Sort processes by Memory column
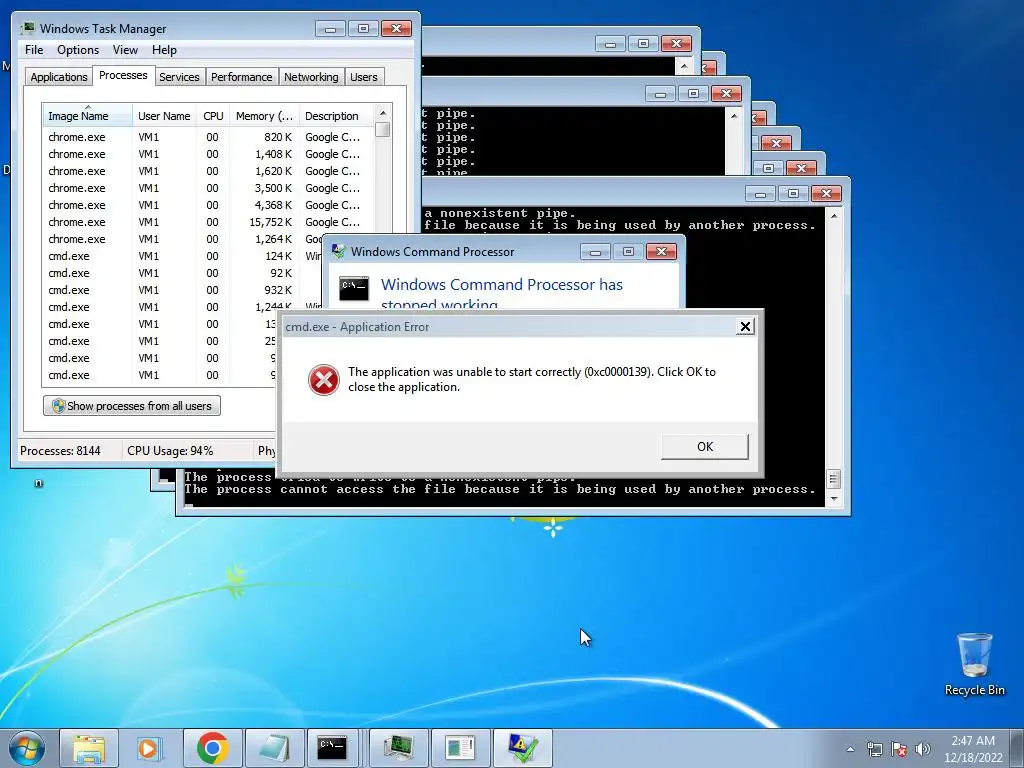The image size is (1024, 768). click(x=264, y=116)
